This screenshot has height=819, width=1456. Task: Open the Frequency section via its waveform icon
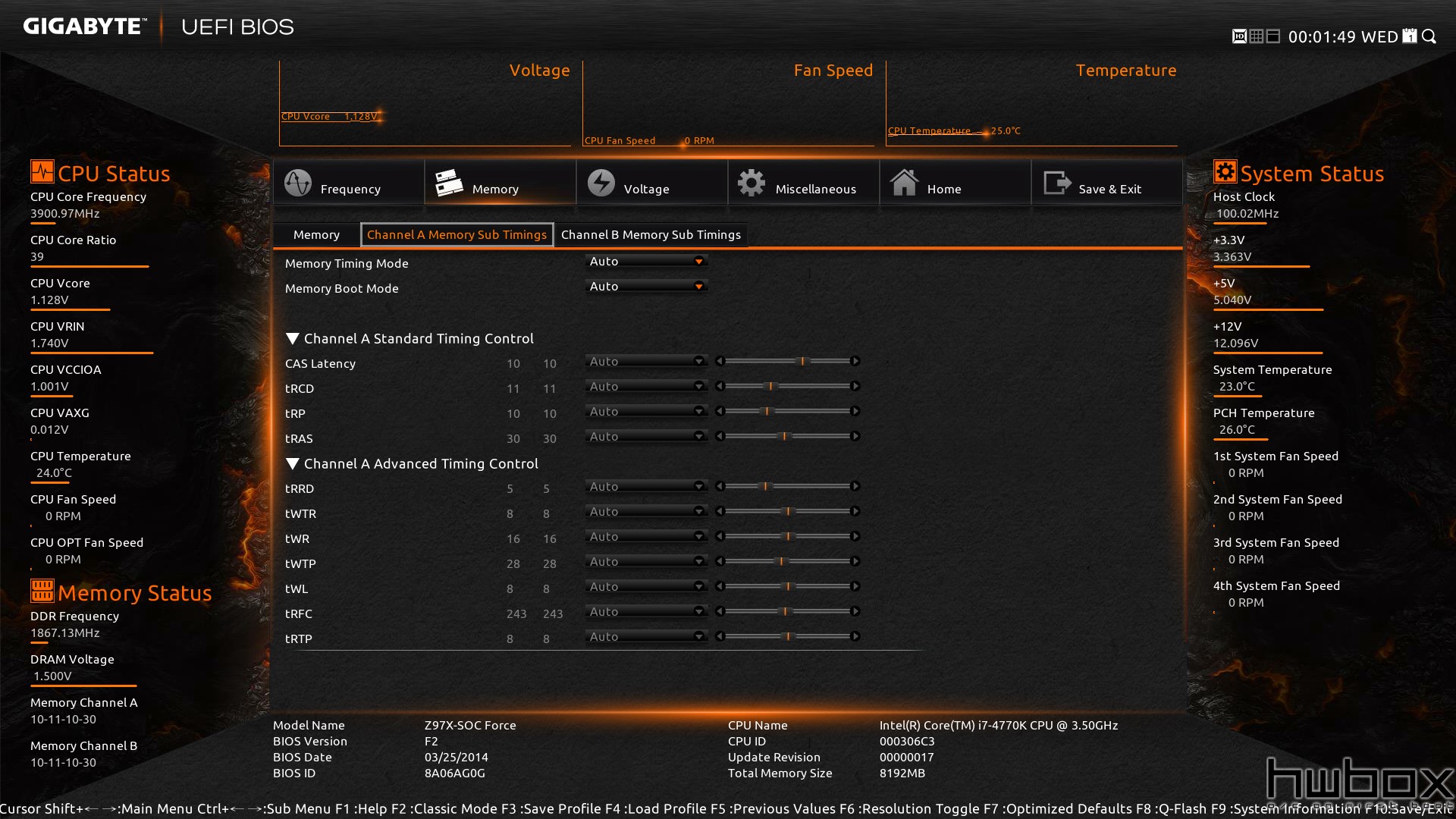point(298,183)
